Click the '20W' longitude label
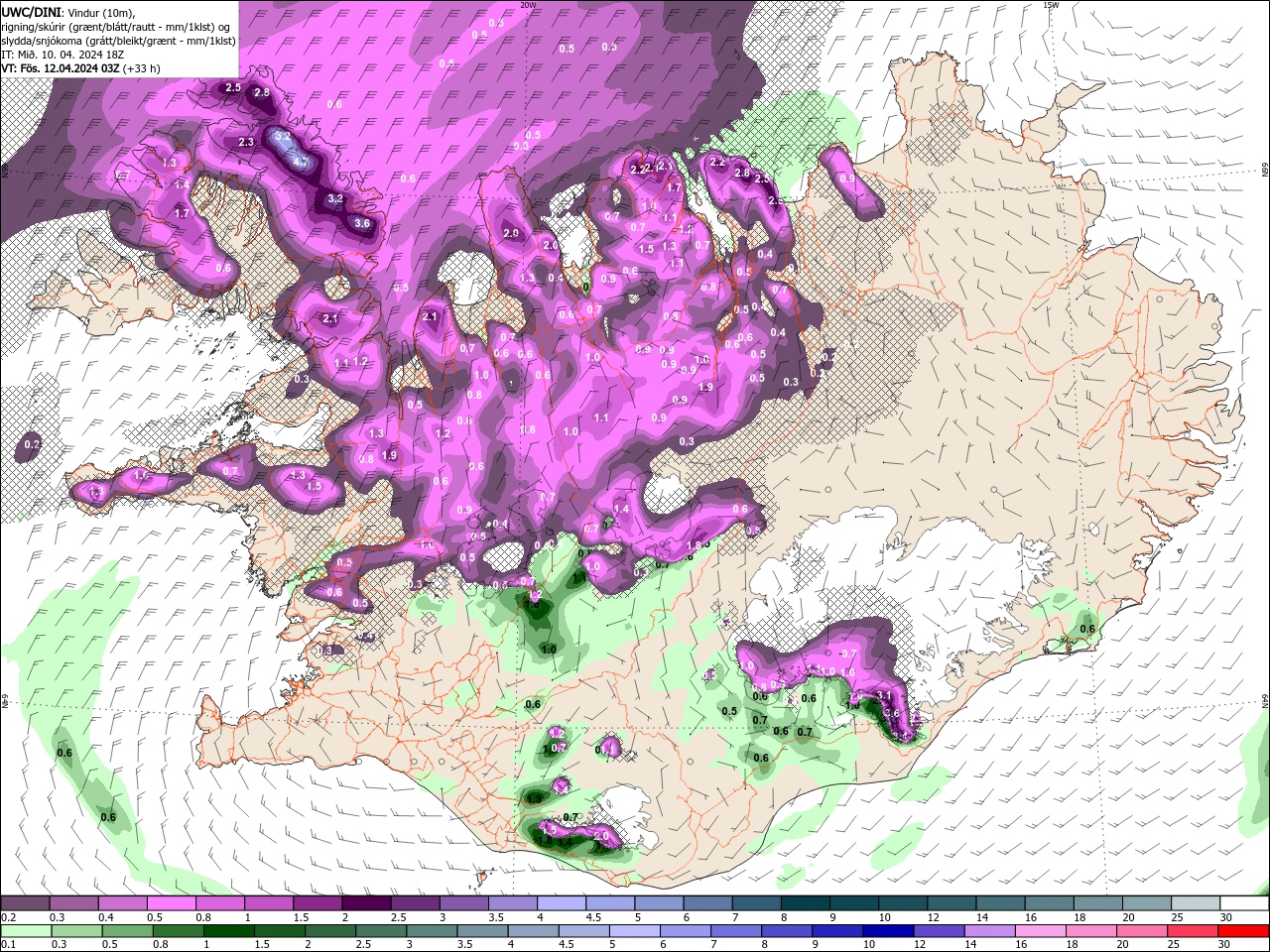 point(528,5)
